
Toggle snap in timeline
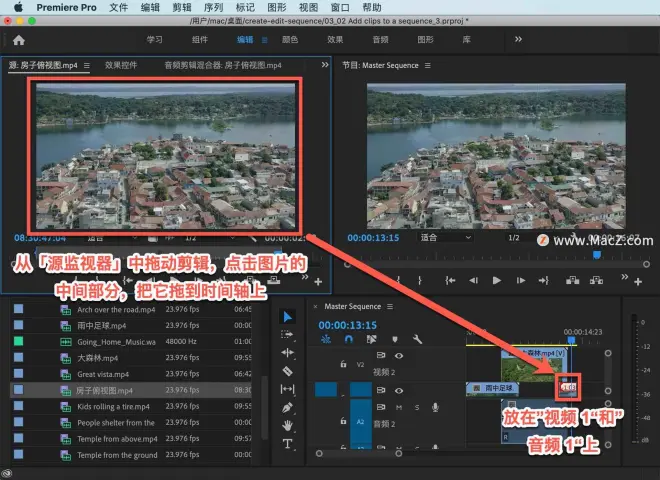click(349, 339)
